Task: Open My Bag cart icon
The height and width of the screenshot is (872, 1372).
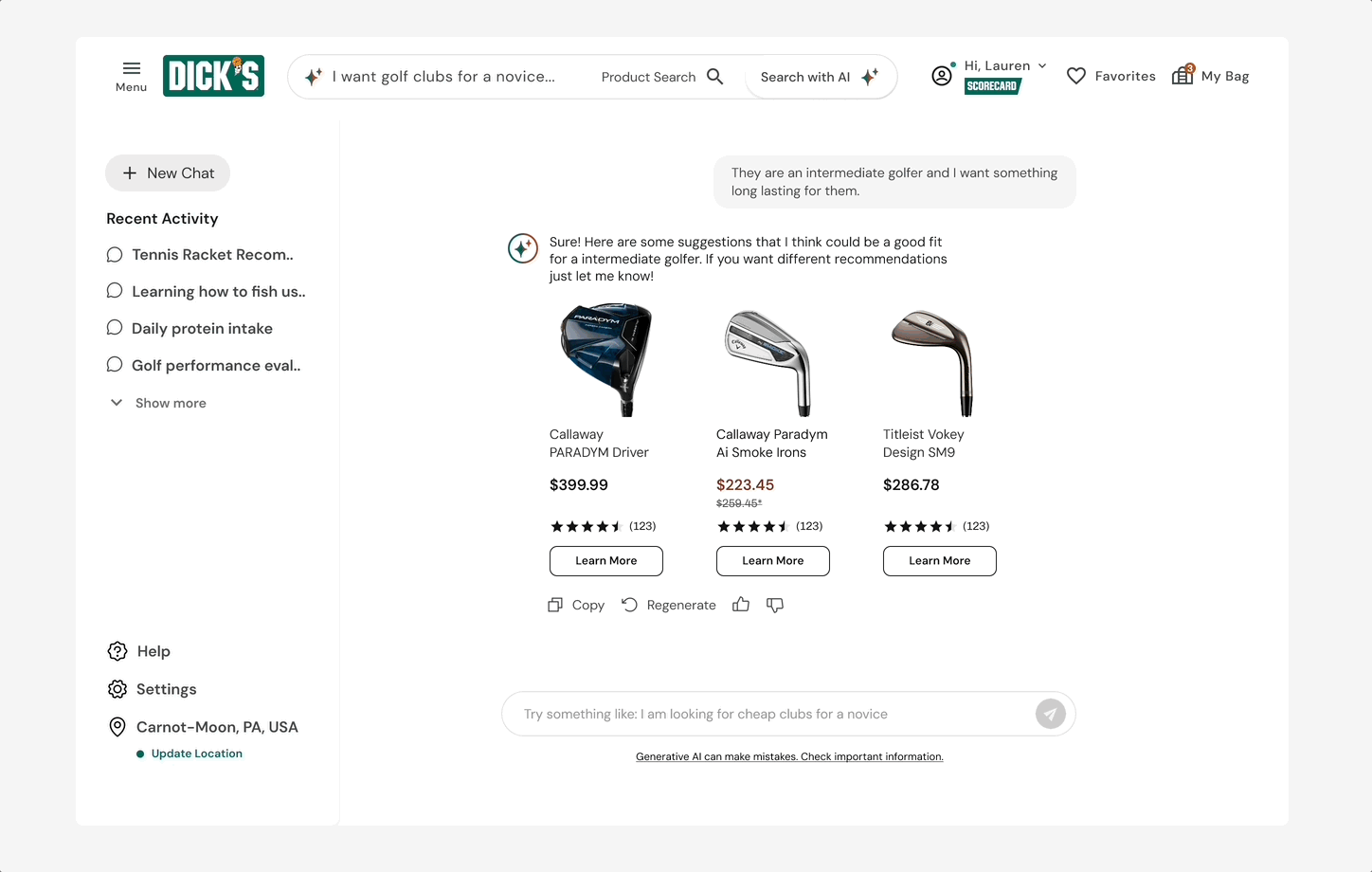Action: pos(1182,75)
